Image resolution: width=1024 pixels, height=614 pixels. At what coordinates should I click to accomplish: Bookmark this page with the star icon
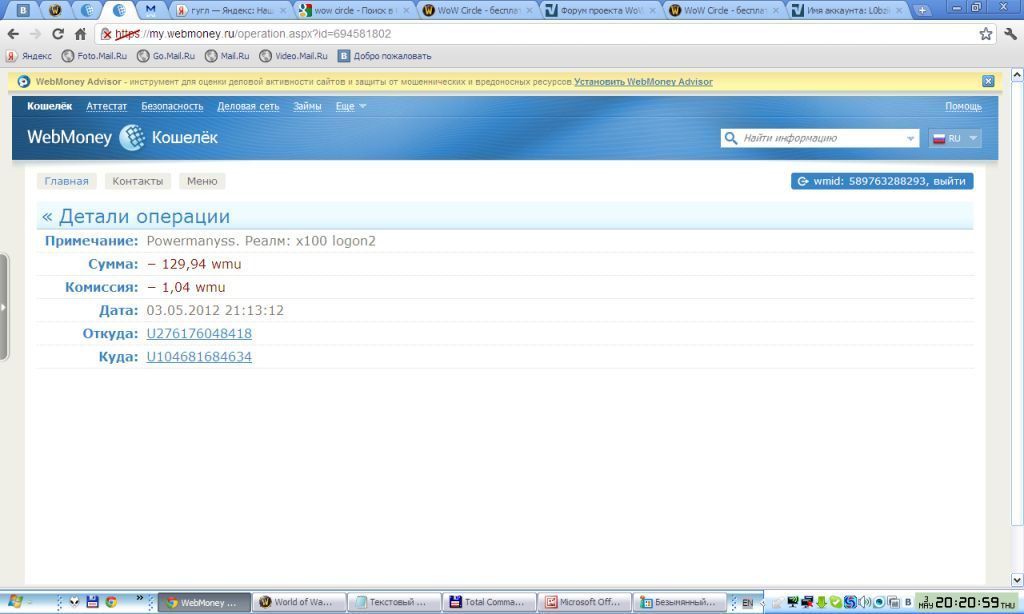click(x=986, y=34)
